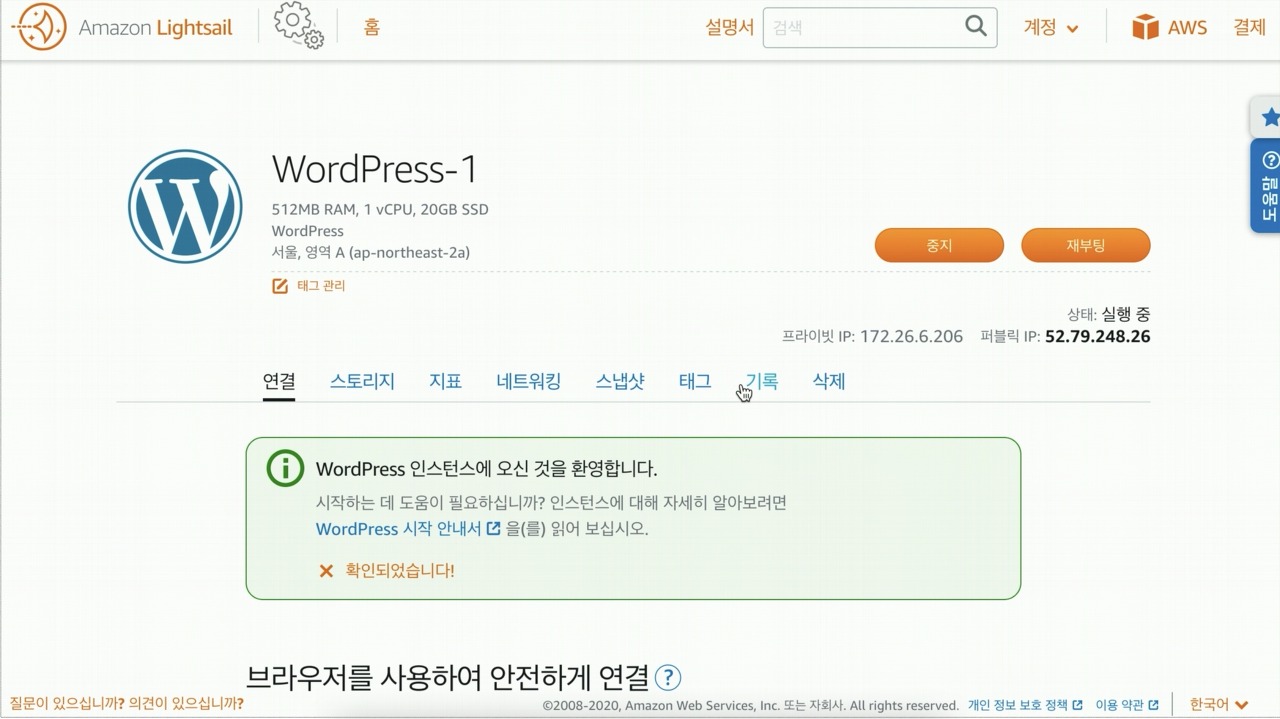This screenshot has height=719, width=1280.
Task: Open the 삭제 tab
Action: tap(829, 381)
